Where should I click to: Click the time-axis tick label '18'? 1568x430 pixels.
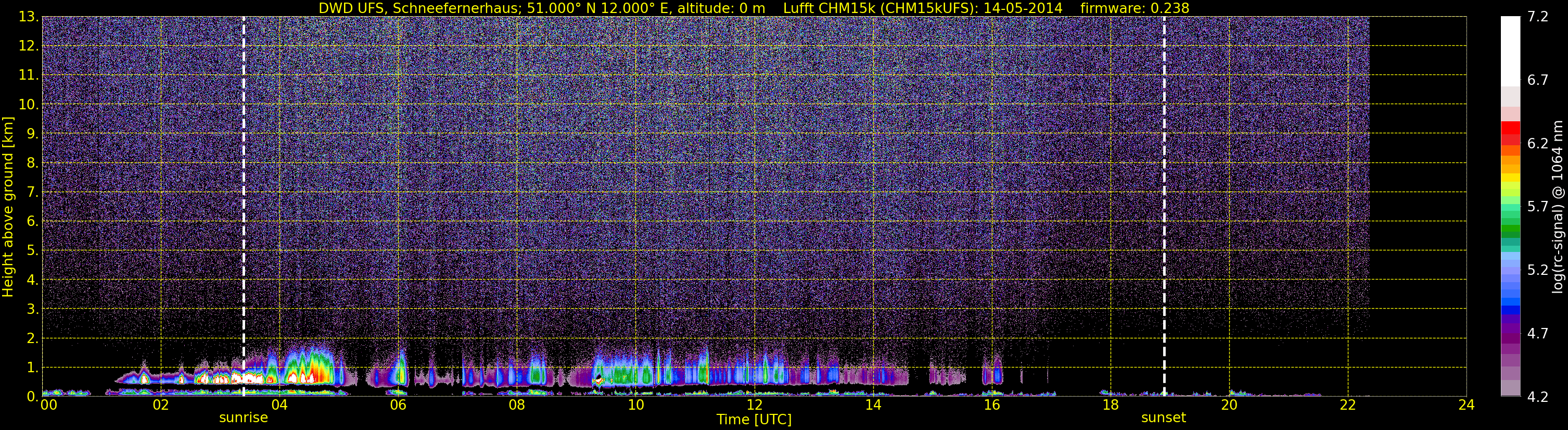[1110, 405]
